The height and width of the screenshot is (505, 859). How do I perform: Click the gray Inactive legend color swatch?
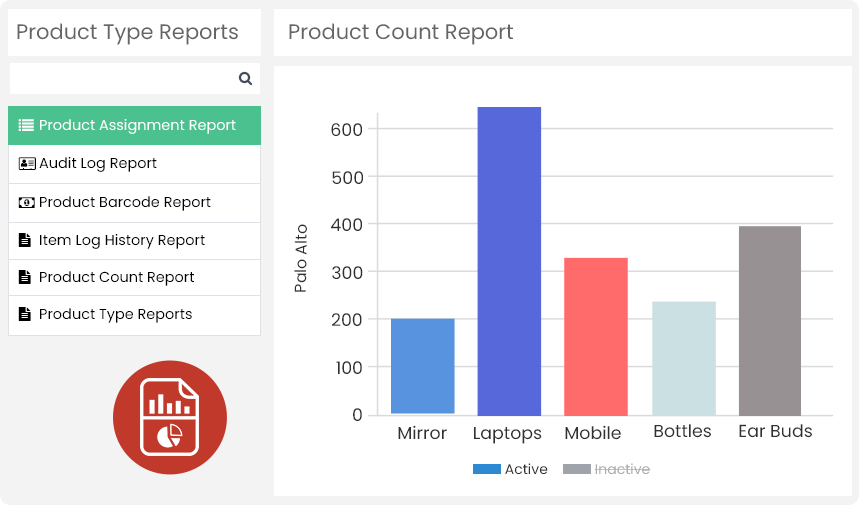[x=576, y=469]
